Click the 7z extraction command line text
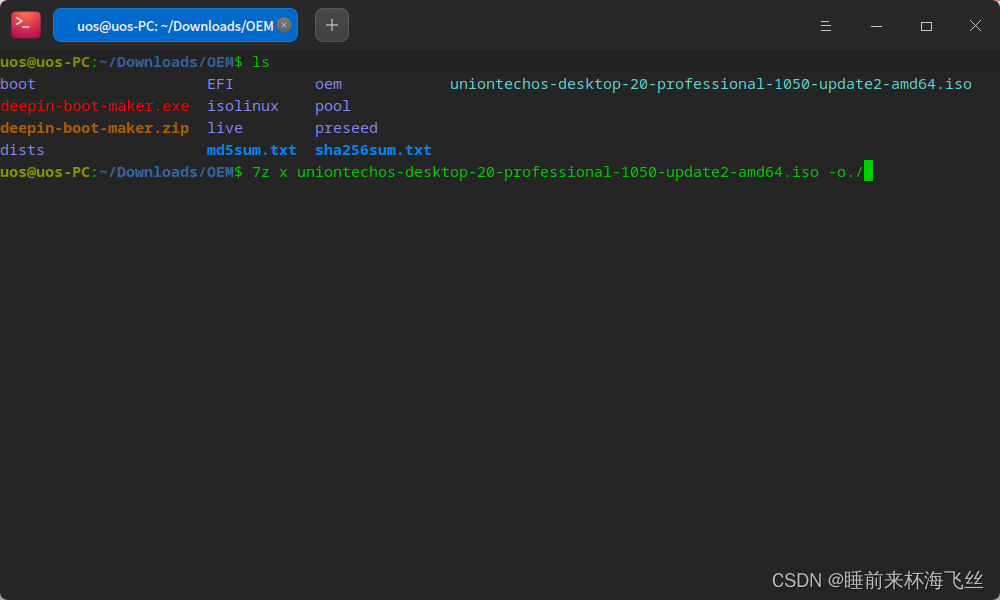 560,172
